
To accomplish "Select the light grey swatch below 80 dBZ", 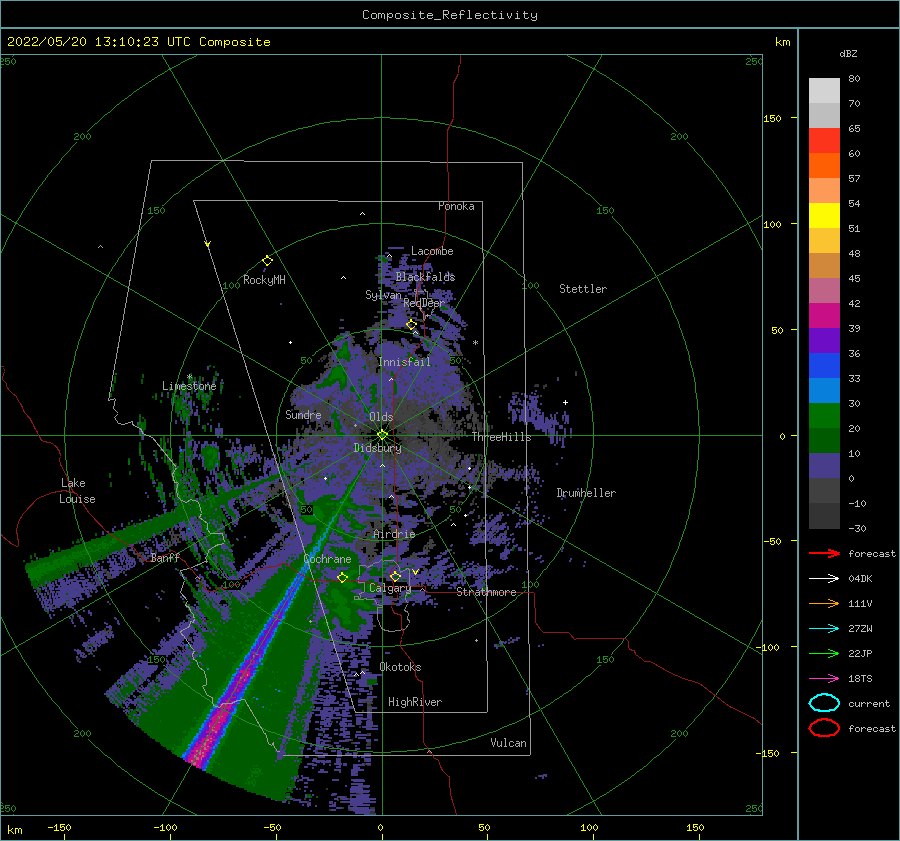I will coord(824,90).
